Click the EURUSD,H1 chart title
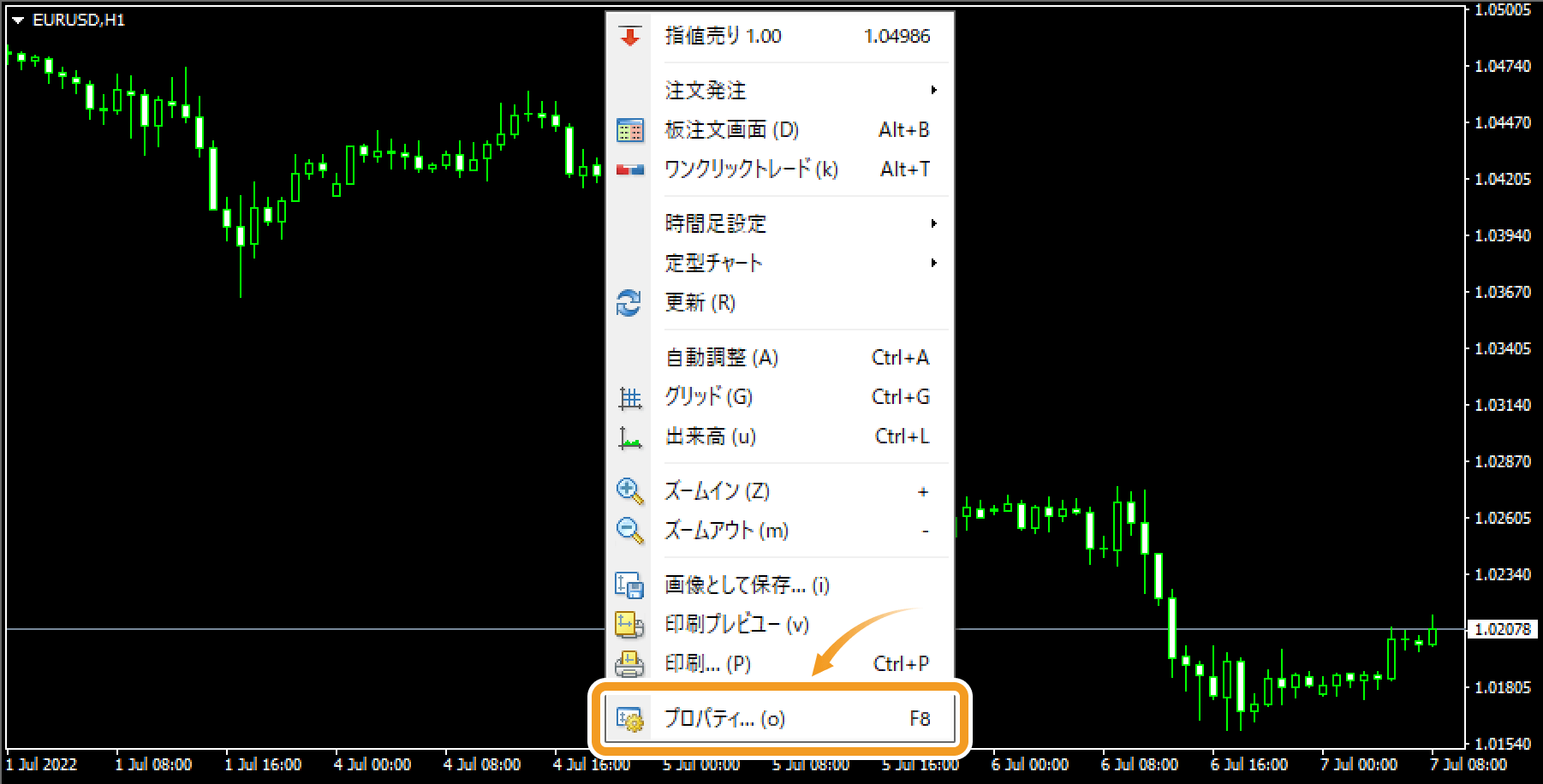Viewport: 1543px width, 784px height. coord(79,21)
